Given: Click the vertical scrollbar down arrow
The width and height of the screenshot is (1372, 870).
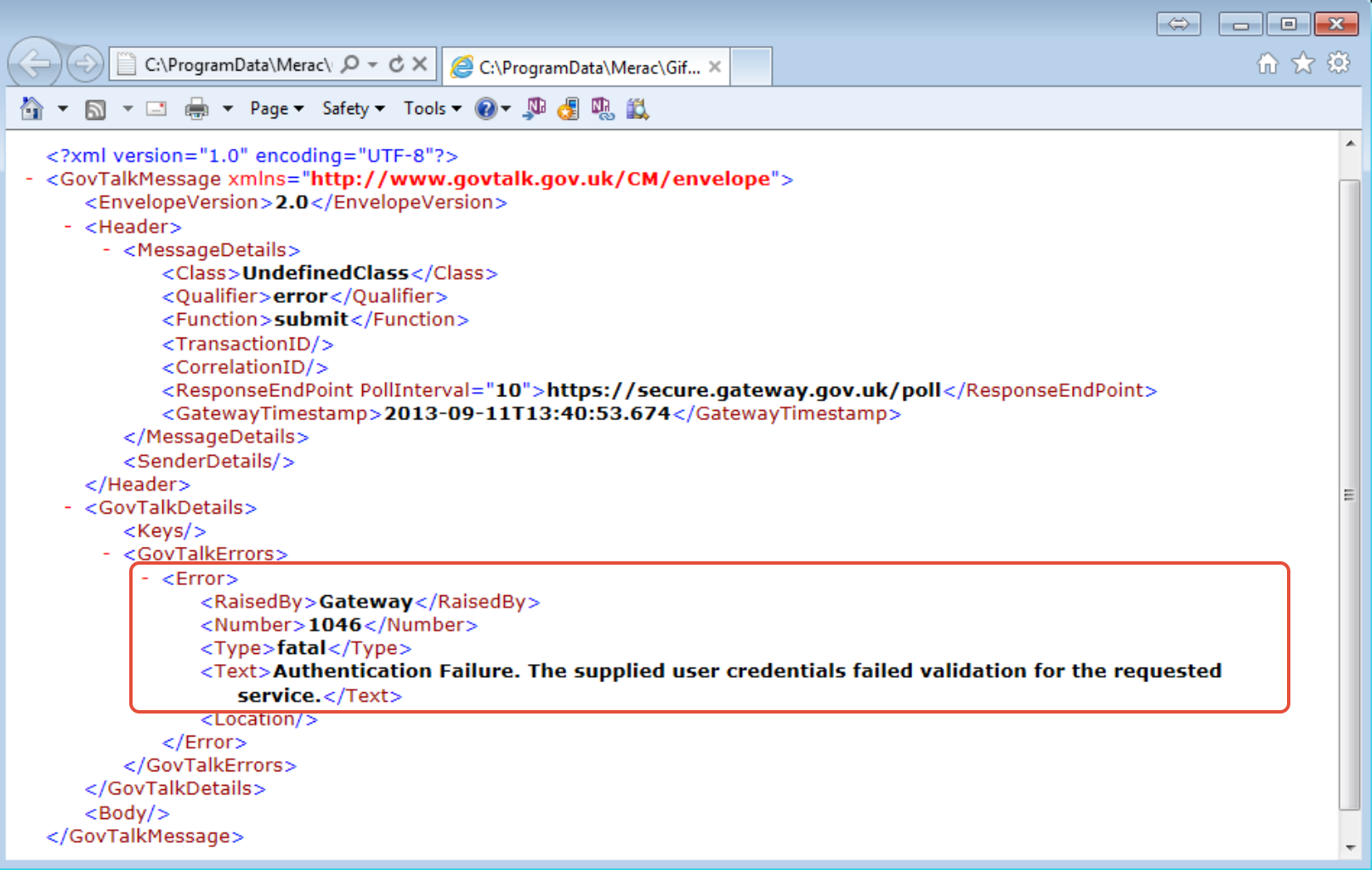Looking at the screenshot, I should pyautogui.click(x=1350, y=848).
